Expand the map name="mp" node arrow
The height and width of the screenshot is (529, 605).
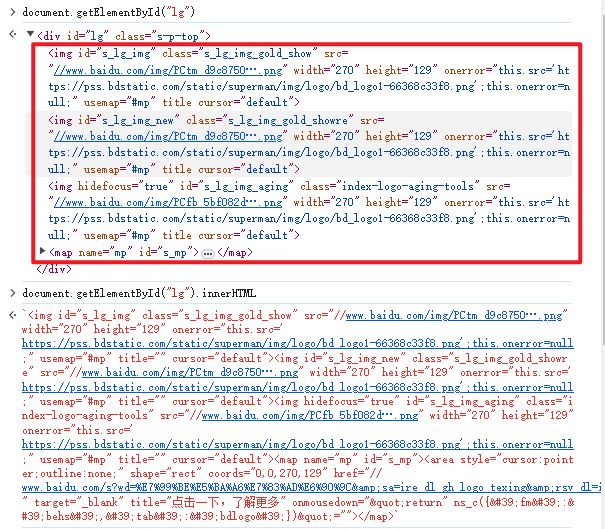point(42,253)
